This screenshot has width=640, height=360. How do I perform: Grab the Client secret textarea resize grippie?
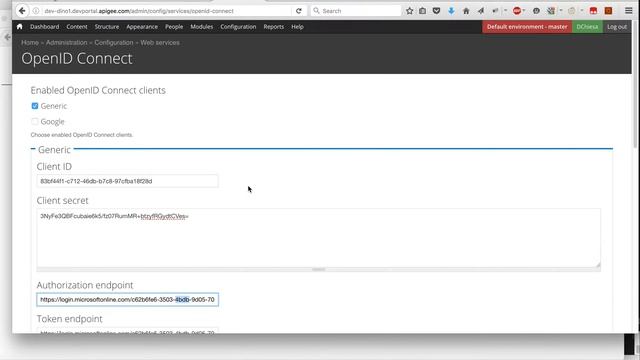318,269
